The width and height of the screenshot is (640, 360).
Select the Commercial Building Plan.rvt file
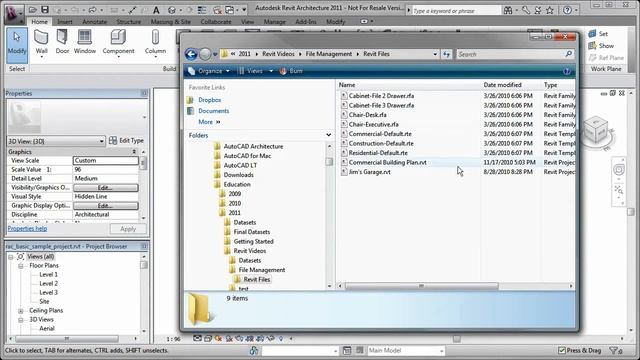tap(387, 162)
